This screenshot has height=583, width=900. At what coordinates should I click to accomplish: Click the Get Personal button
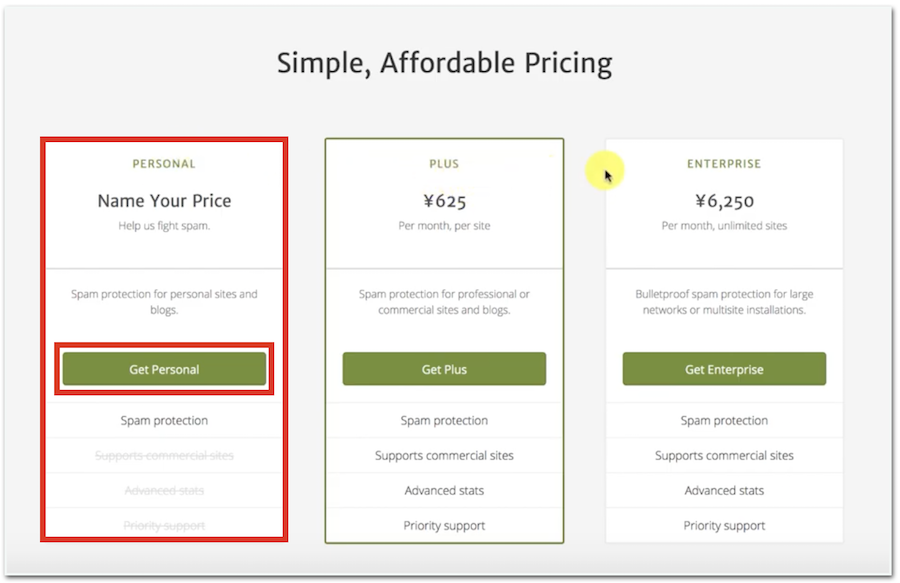click(x=164, y=369)
